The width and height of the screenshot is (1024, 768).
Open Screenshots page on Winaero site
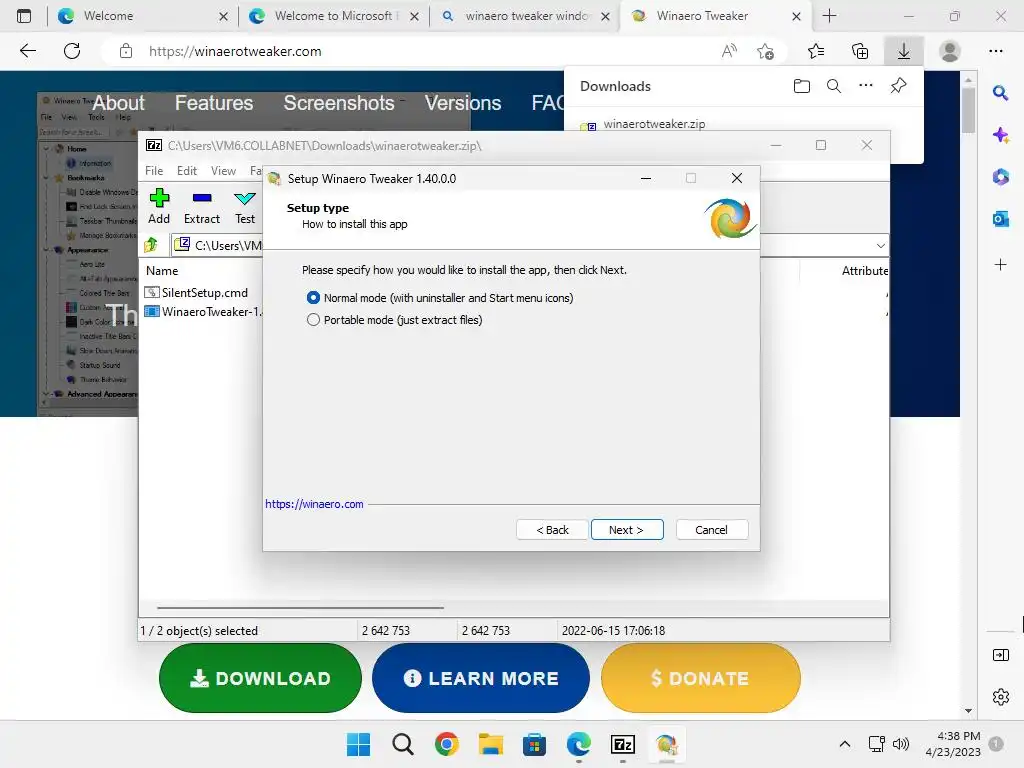click(339, 103)
